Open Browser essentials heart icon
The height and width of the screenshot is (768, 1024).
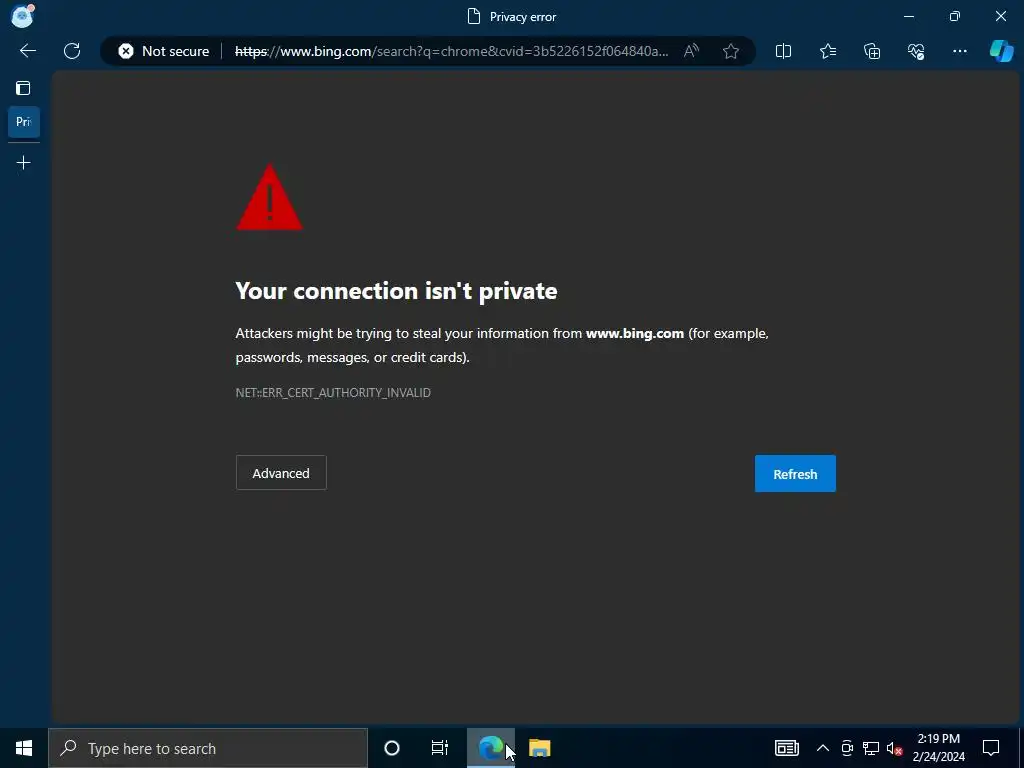pos(916,51)
